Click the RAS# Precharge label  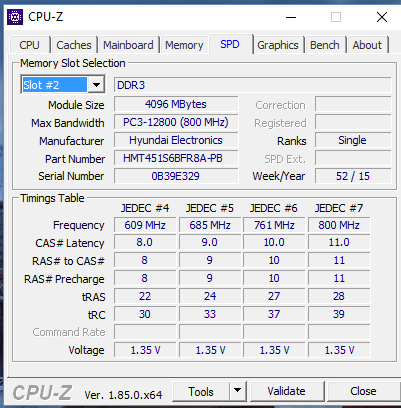point(64,279)
